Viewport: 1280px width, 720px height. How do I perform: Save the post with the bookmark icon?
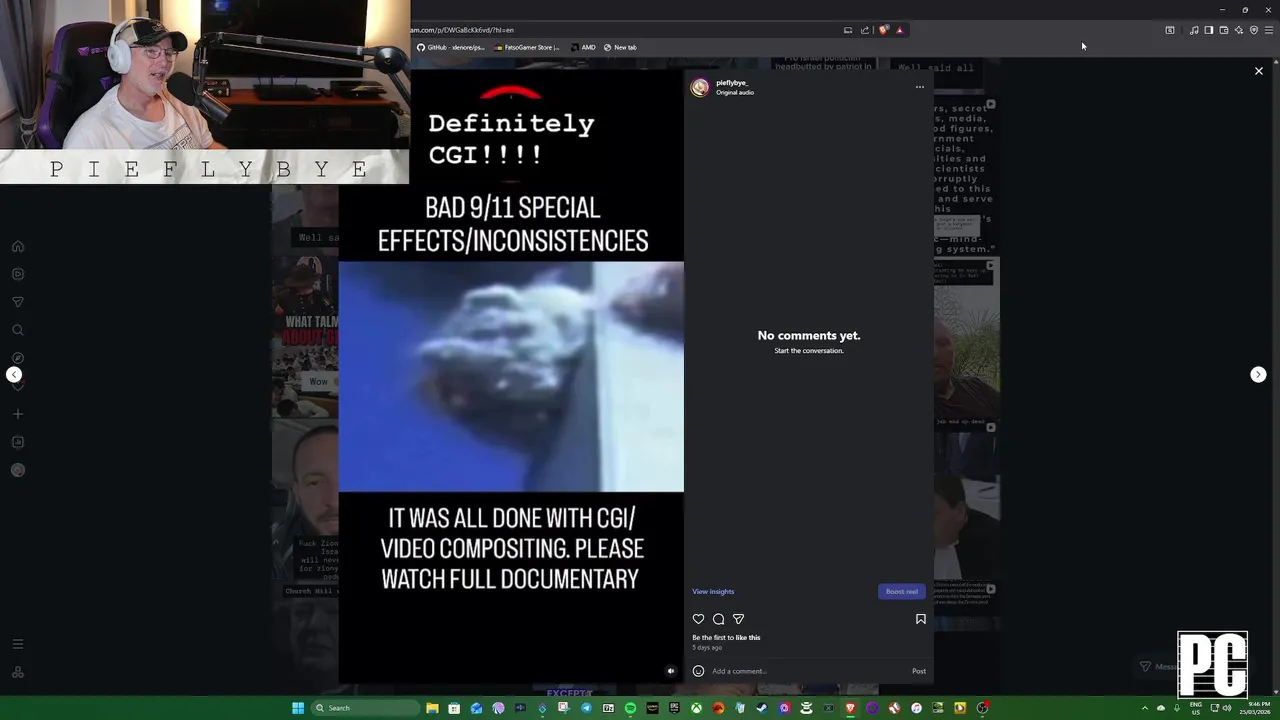(x=921, y=619)
